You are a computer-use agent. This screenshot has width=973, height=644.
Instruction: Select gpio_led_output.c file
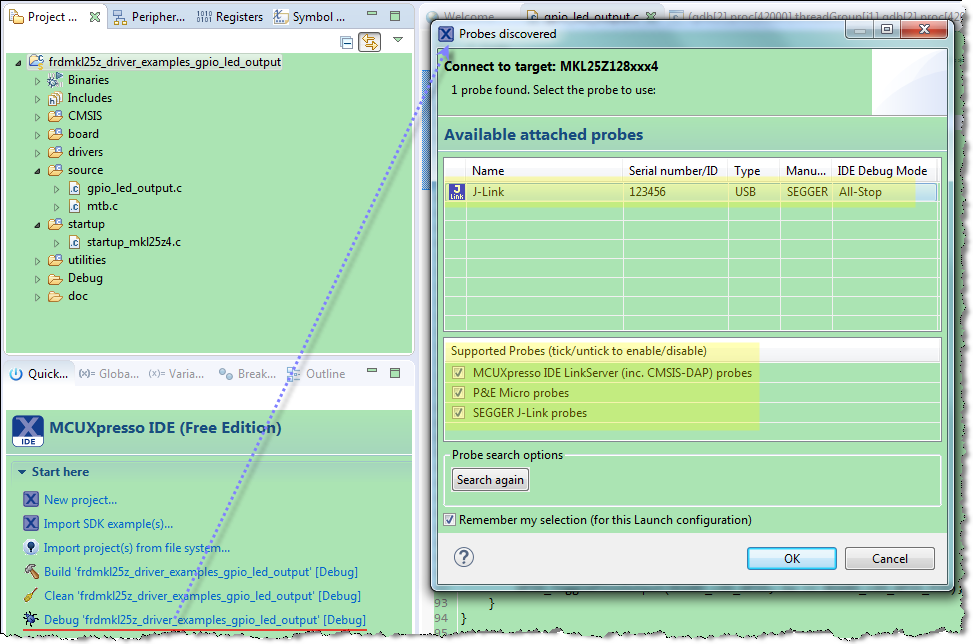(134, 188)
